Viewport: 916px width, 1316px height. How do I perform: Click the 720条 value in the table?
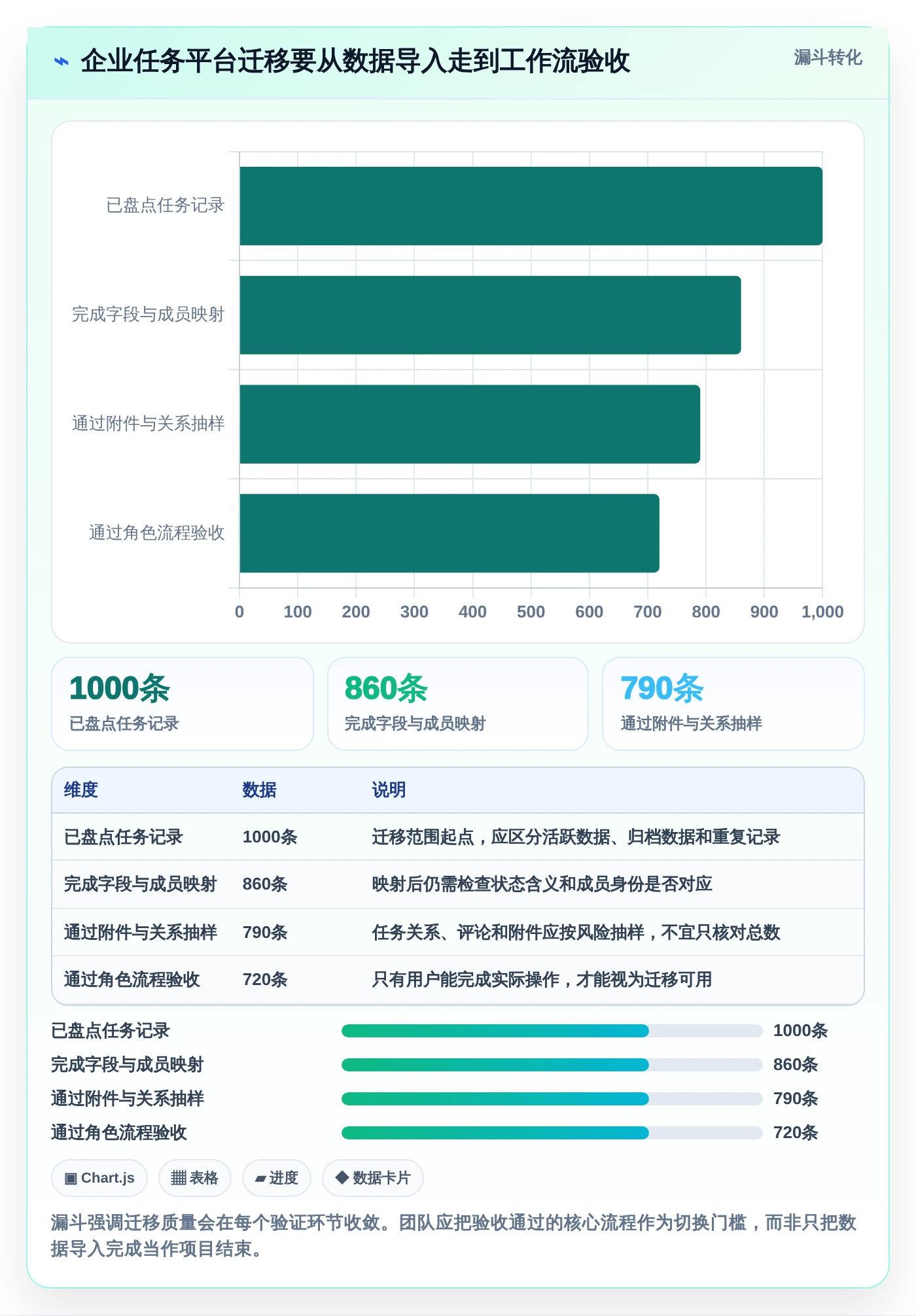pyautogui.click(x=265, y=980)
